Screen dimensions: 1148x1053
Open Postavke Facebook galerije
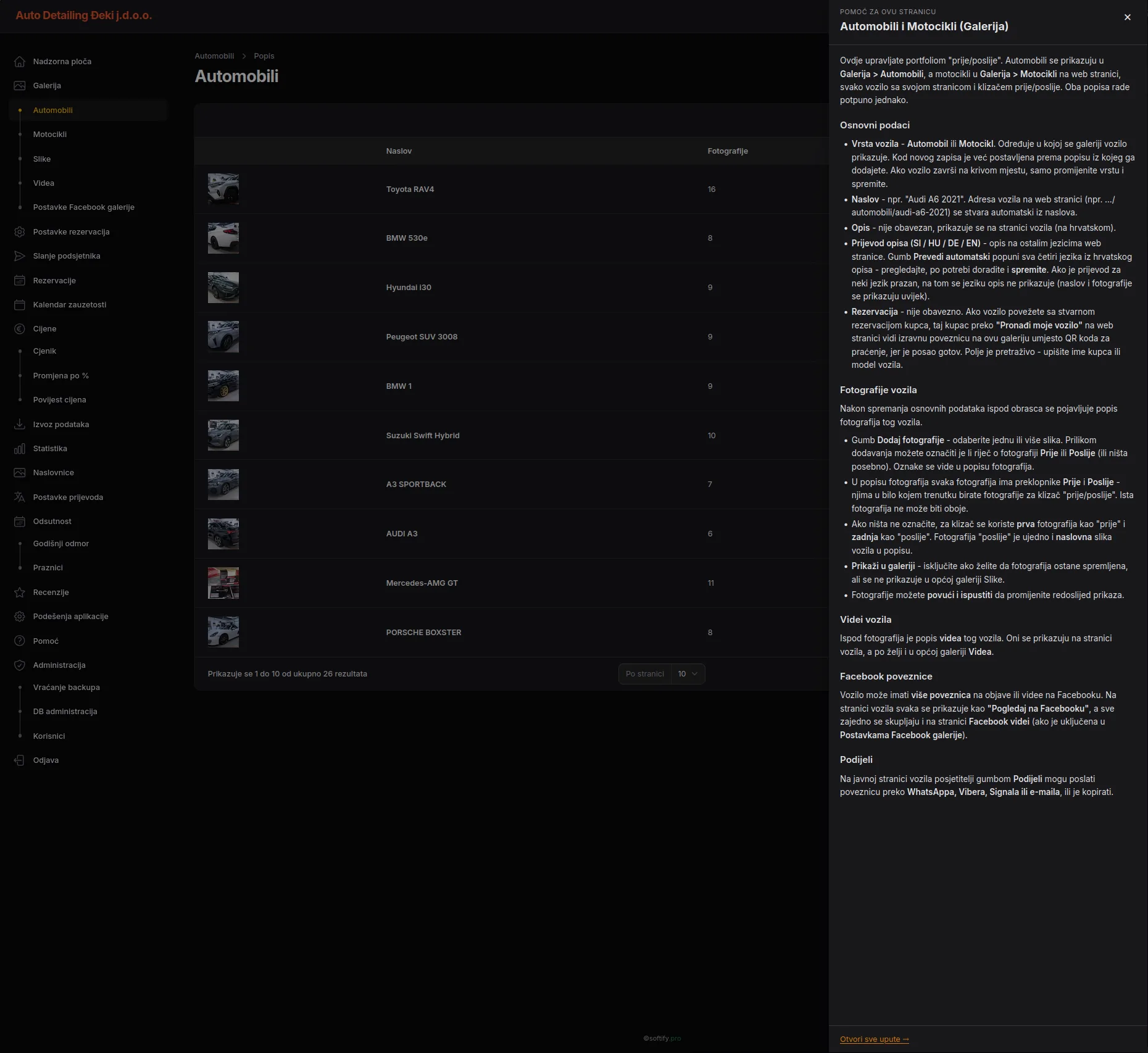click(x=84, y=207)
